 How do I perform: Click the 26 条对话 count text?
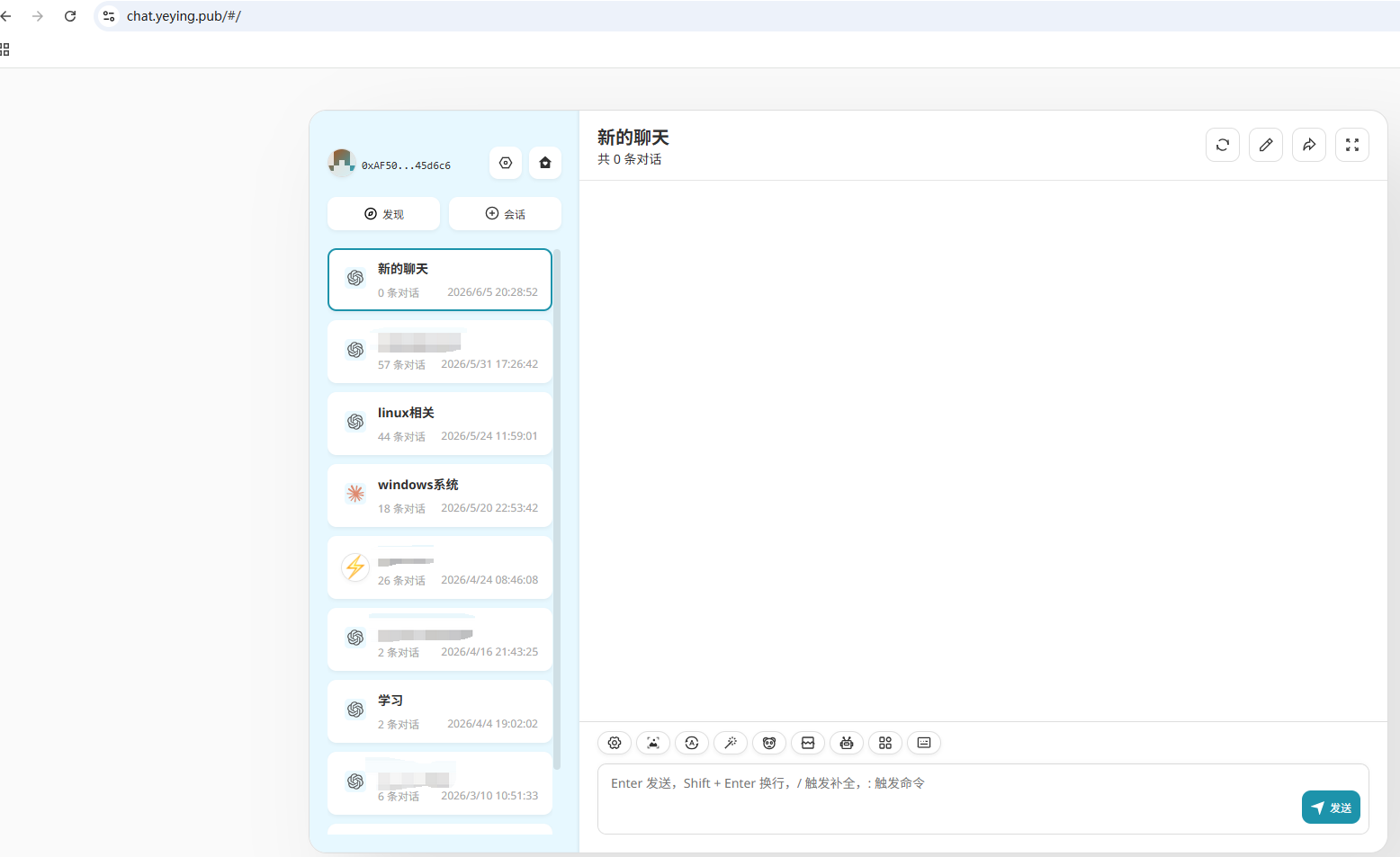pos(401,581)
